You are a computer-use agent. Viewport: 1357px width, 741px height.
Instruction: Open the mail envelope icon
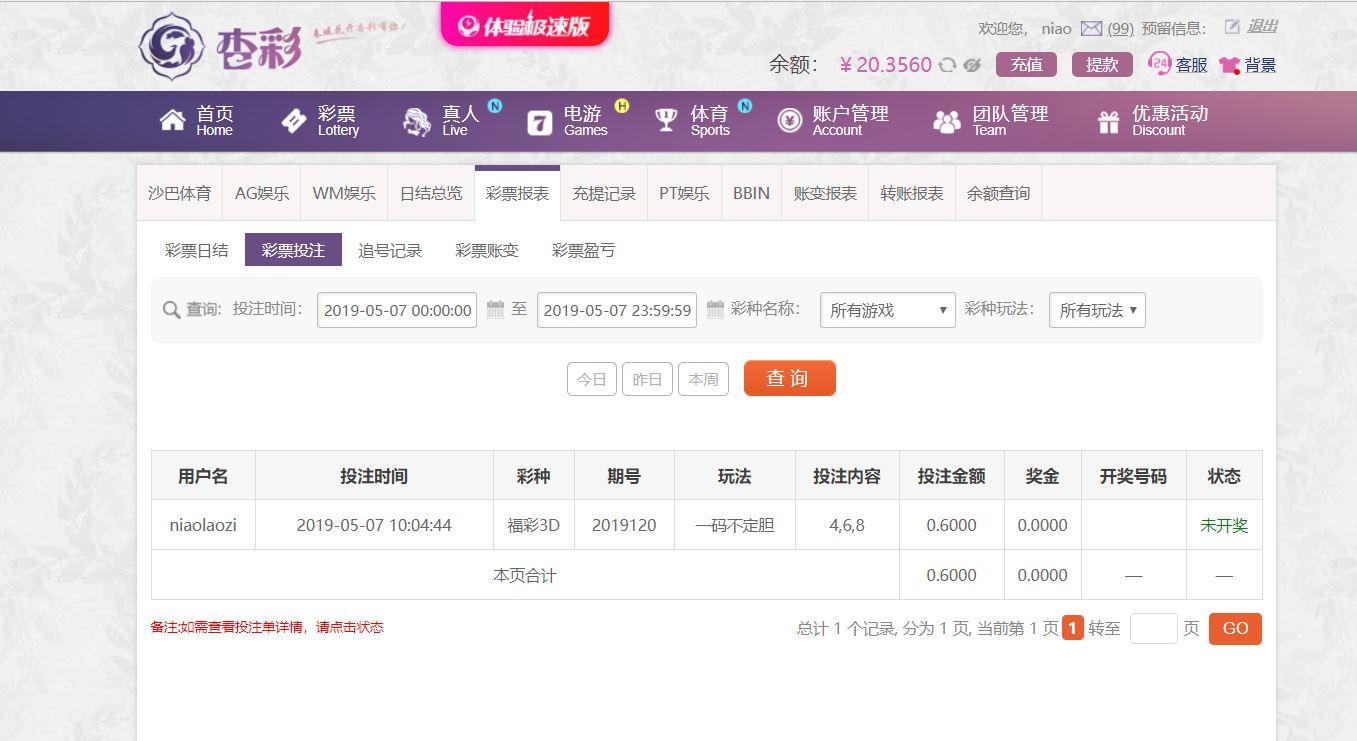point(1091,29)
